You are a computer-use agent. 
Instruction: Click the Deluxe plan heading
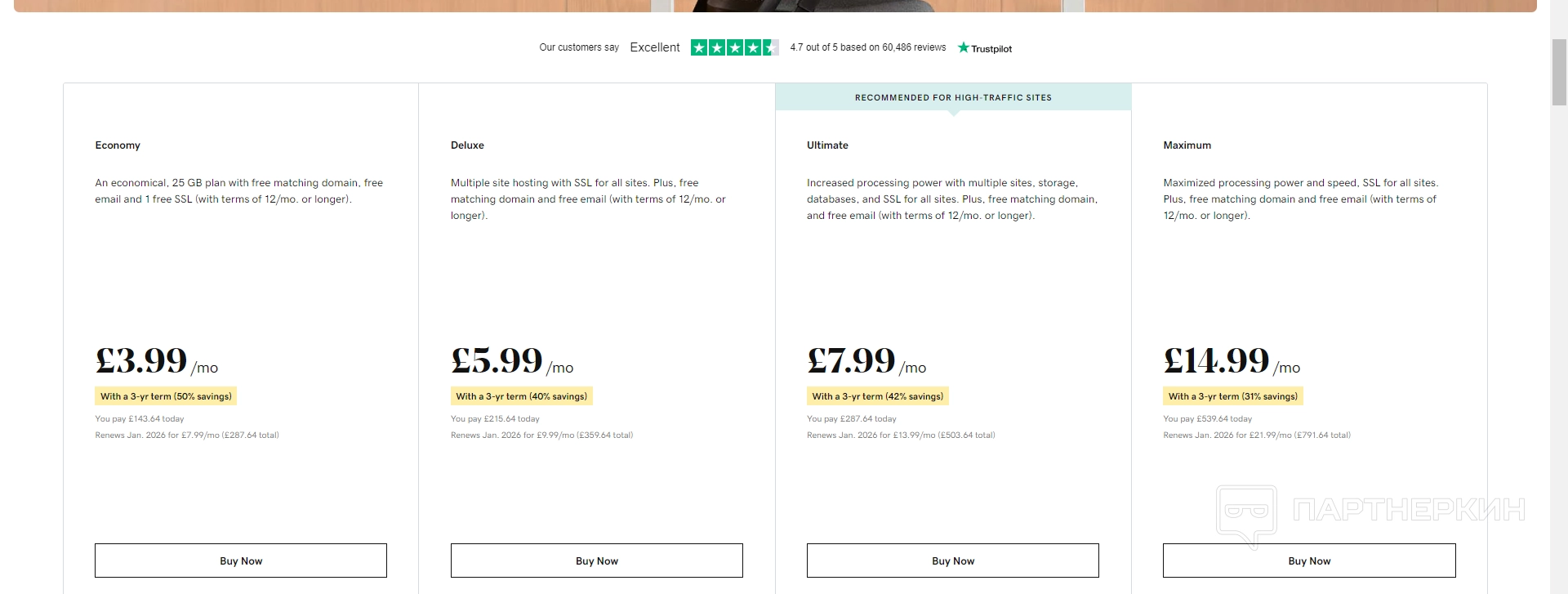(467, 145)
